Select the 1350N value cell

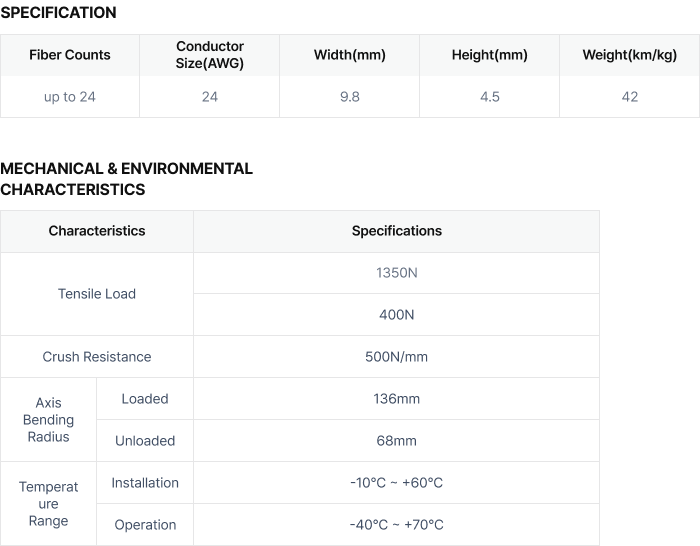click(x=396, y=273)
